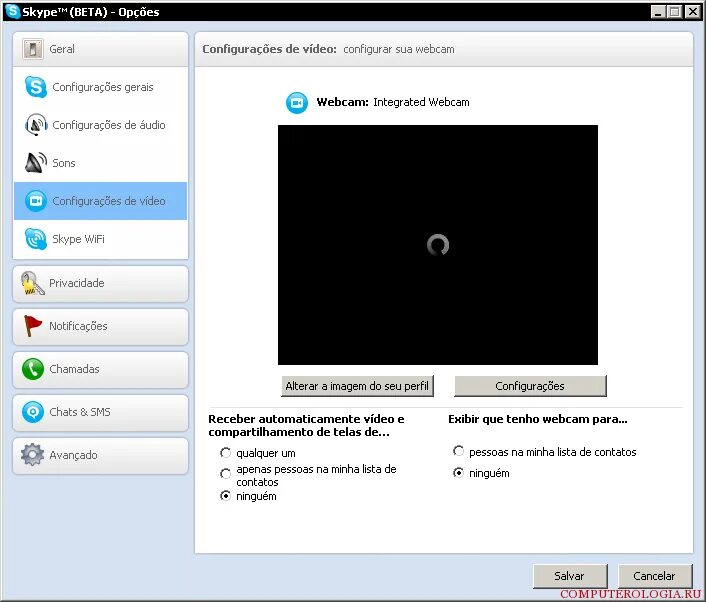Select 'apenas pessoas na minha lista de contatos'

(x=225, y=473)
